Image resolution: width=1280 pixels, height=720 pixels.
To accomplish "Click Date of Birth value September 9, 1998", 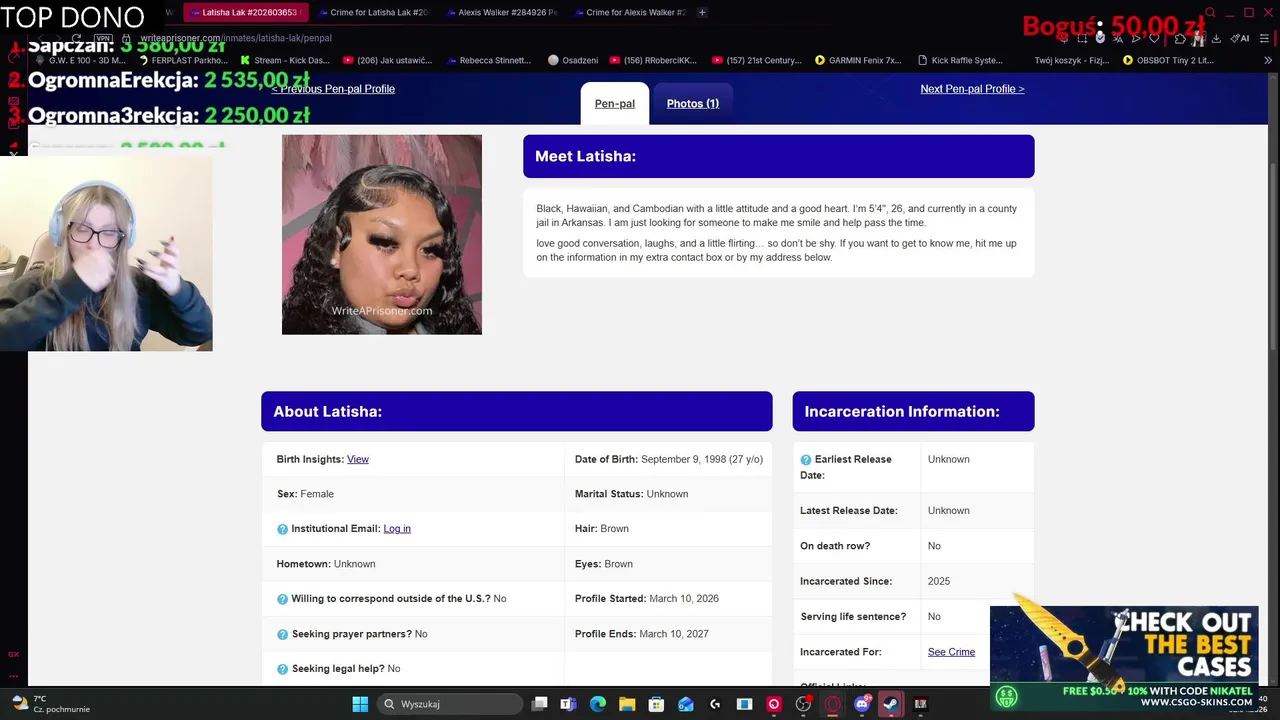I will 702,460.
